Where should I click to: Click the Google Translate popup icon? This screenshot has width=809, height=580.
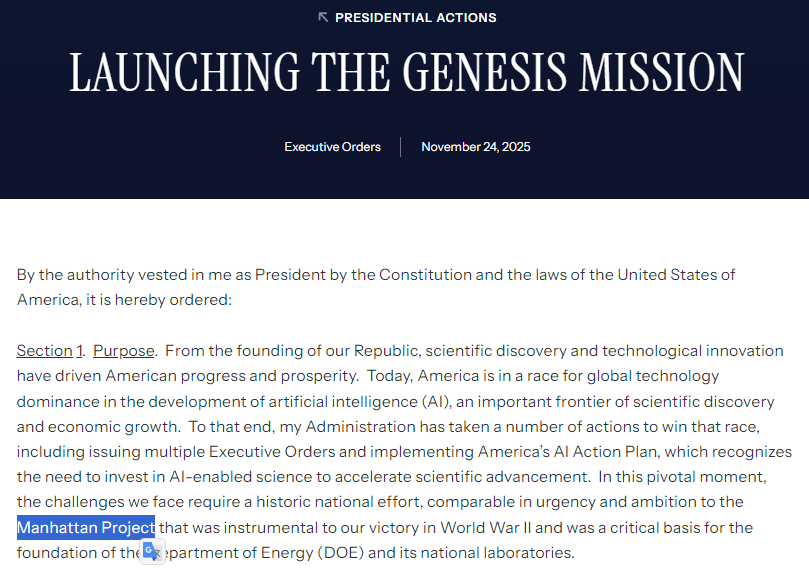click(x=152, y=552)
